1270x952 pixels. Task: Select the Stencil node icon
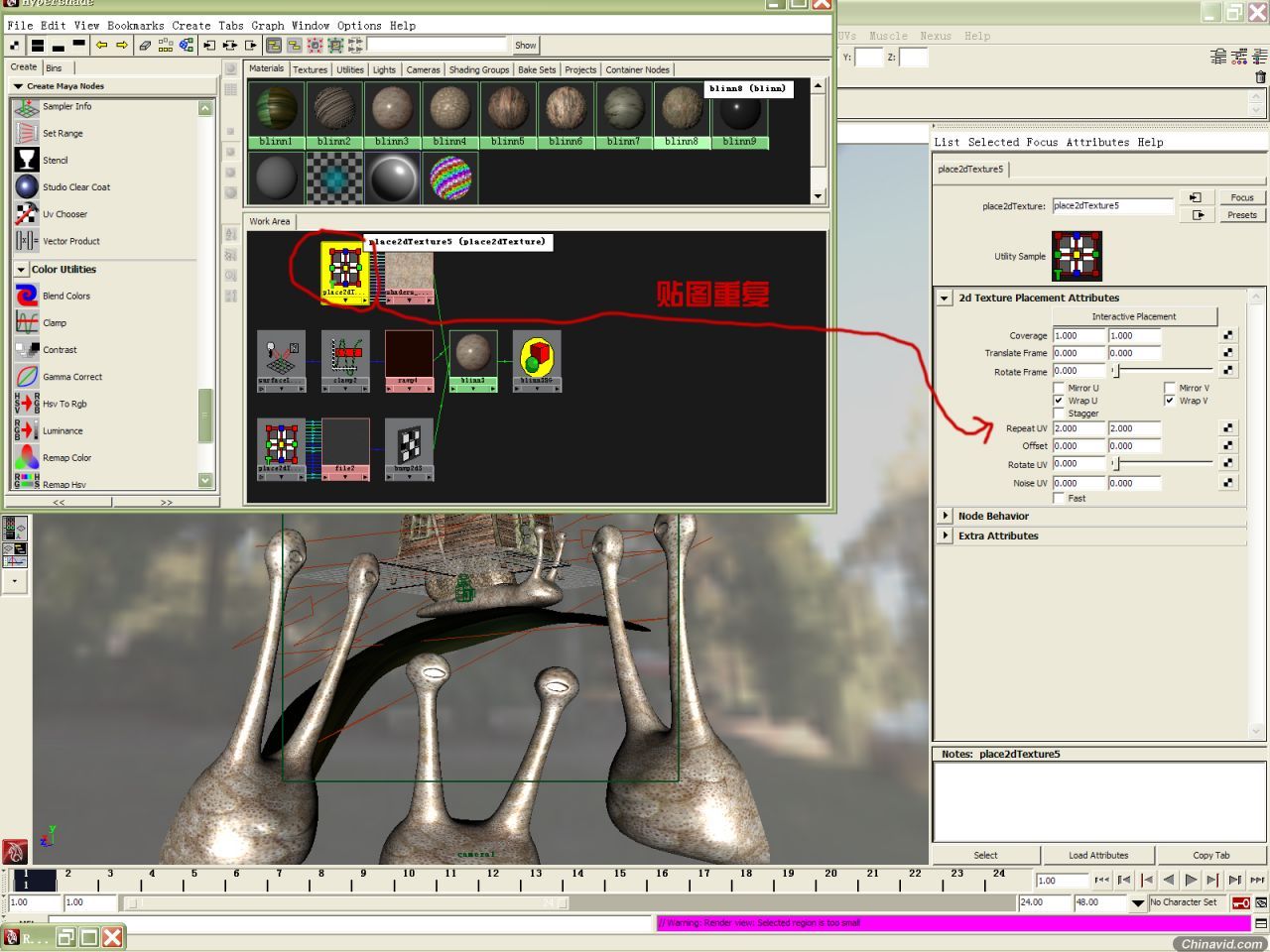(x=27, y=160)
